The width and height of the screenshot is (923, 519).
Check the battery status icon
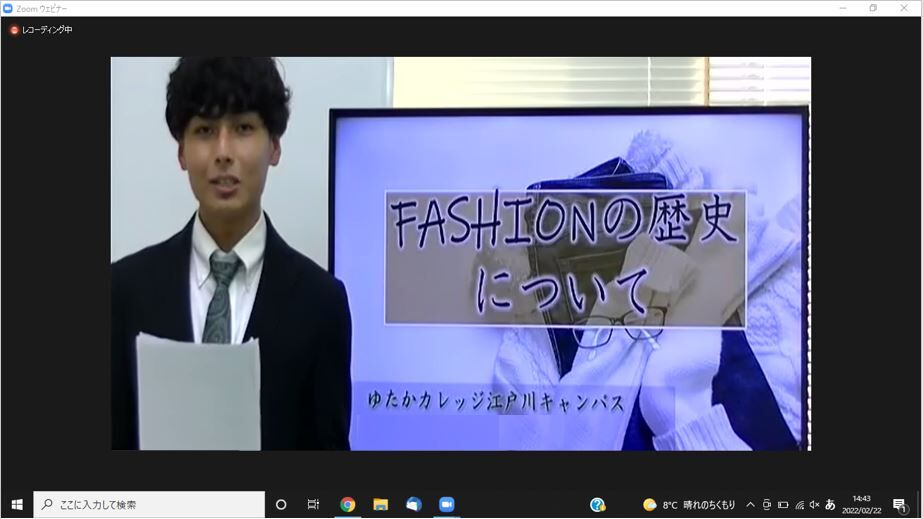pyautogui.click(x=783, y=504)
